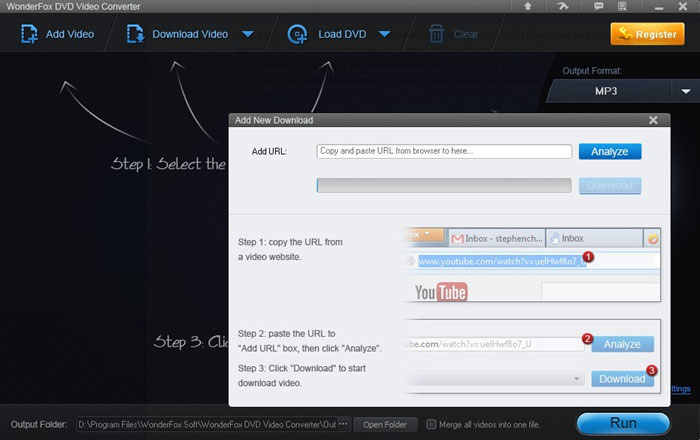Enable Merge all videos into one file
Viewport: 700px width, 440px height.
coord(431,424)
